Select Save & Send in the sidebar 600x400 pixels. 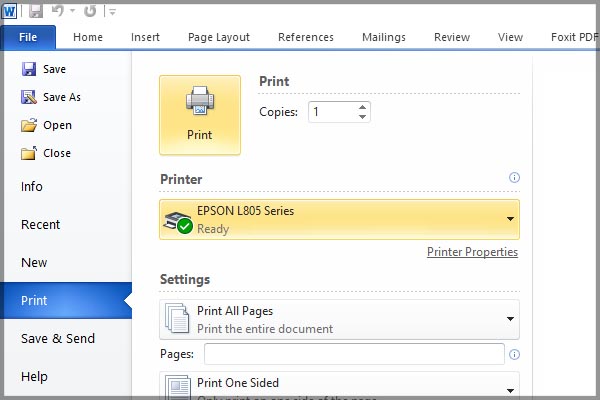coord(58,338)
